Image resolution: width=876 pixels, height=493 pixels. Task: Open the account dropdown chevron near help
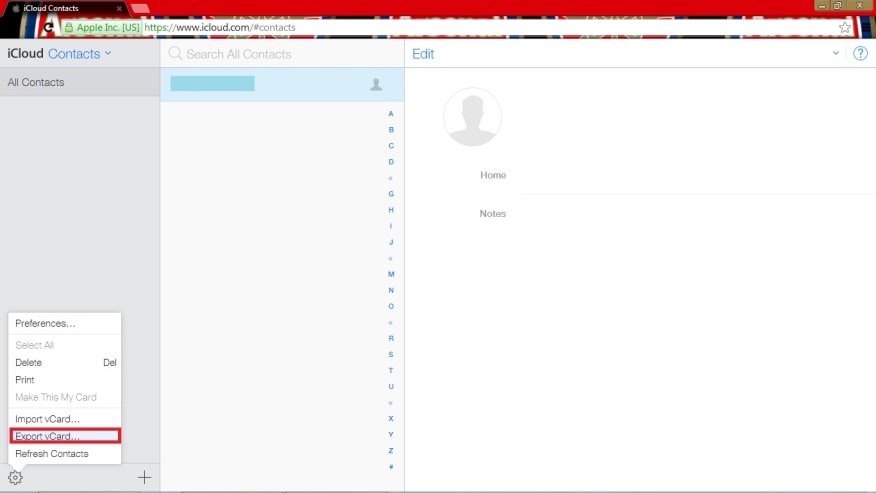836,54
